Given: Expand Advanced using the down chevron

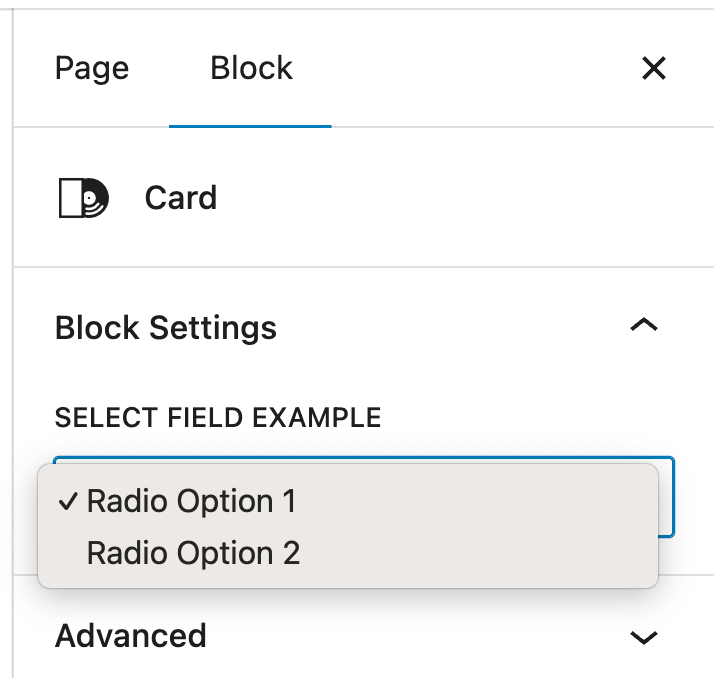Looking at the screenshot, I should (645, 637).
